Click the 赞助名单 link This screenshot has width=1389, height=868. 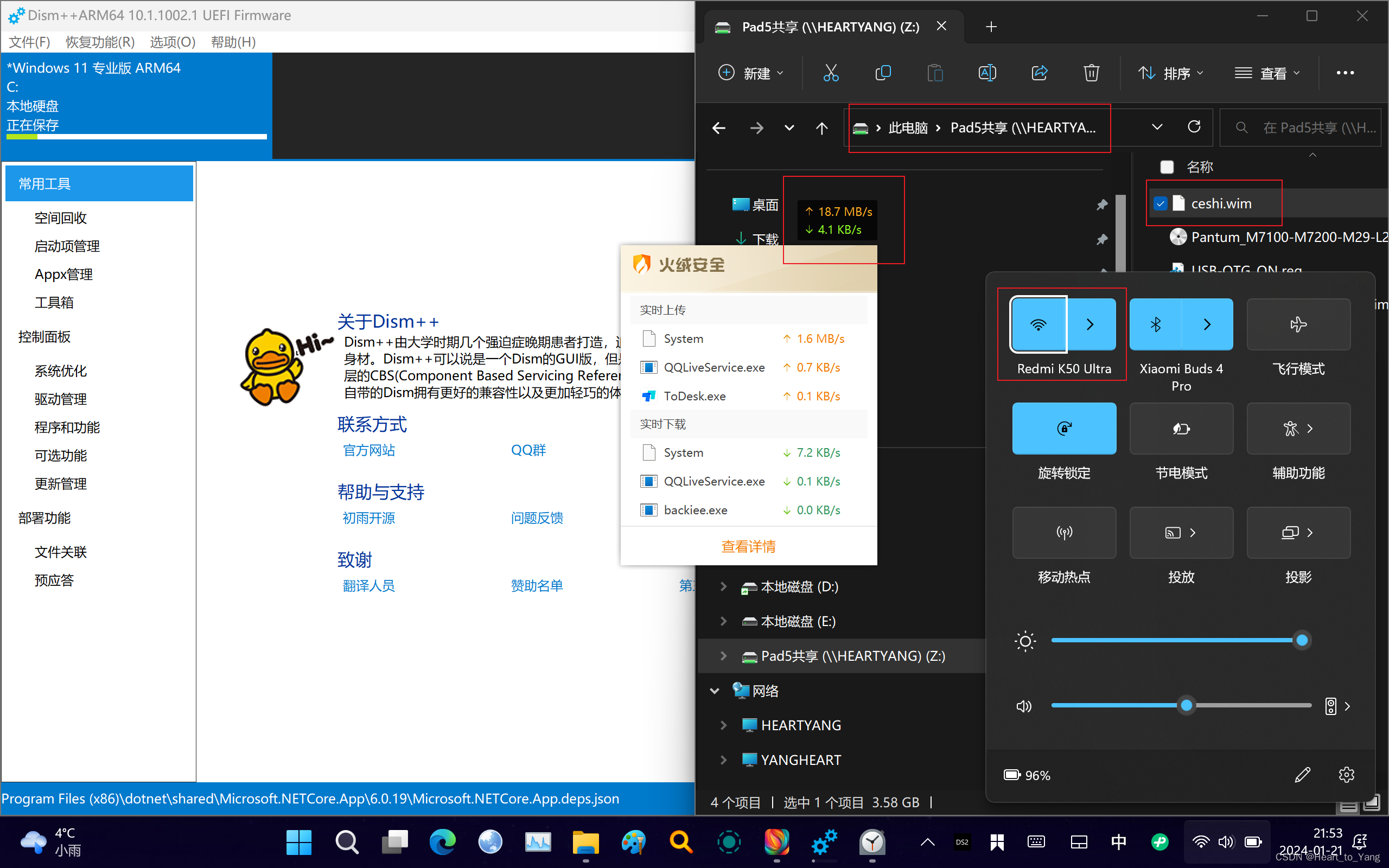537,585
